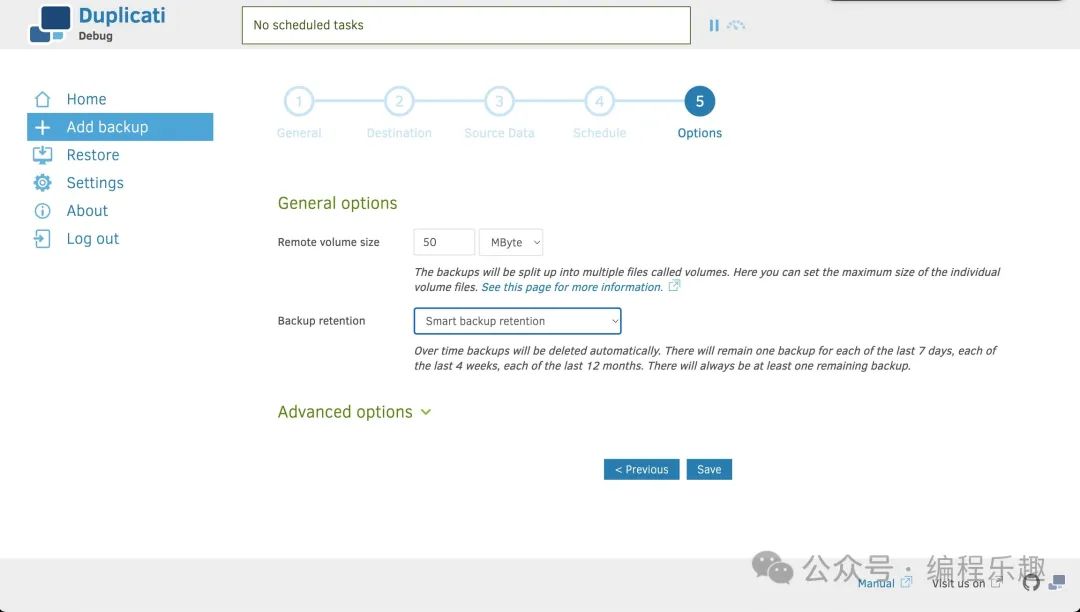Open the MByte size unit dropdown
The width and height of the screenshot is (1080, 612).
pos(511,242)
